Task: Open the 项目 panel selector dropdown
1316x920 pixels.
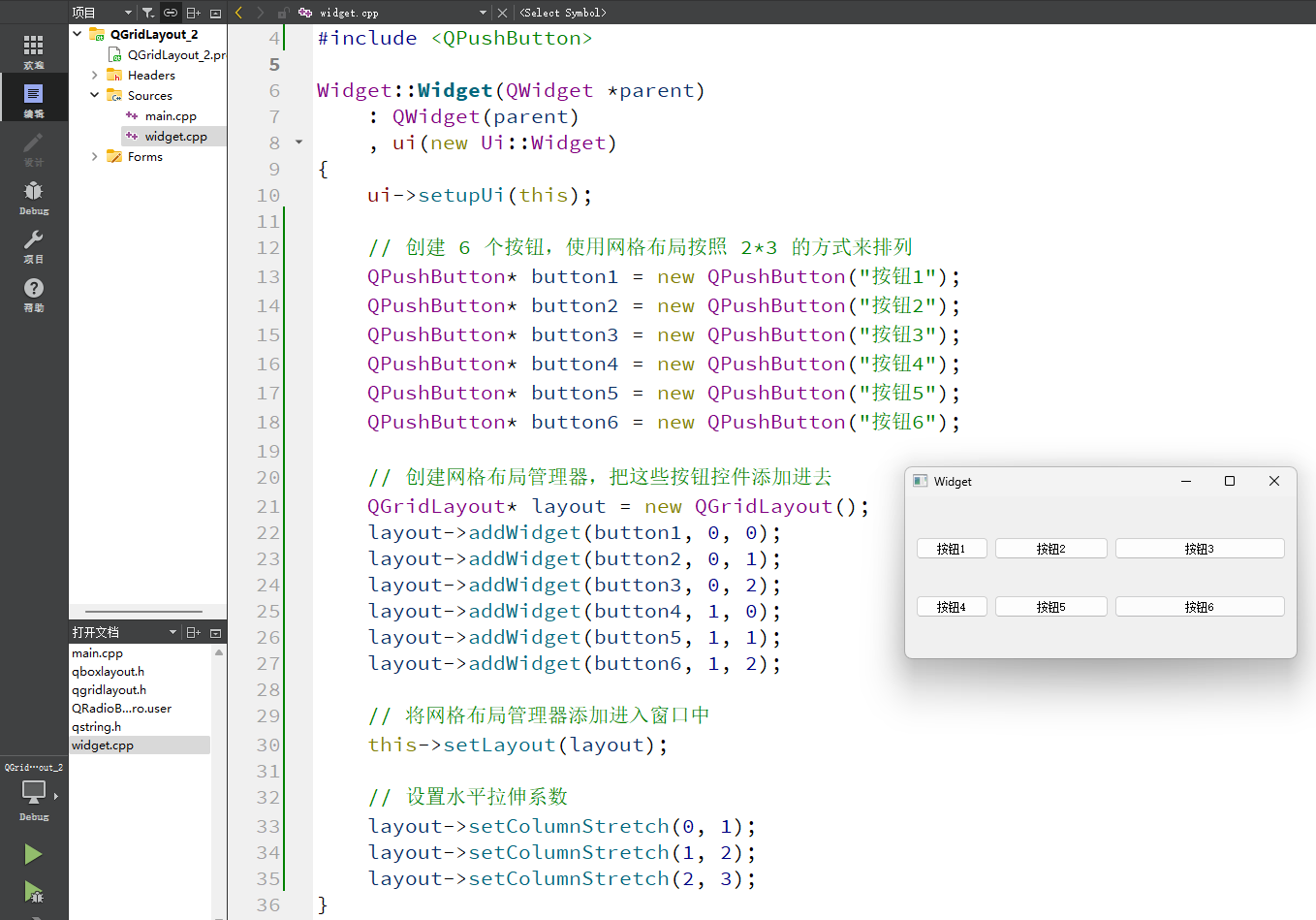Action: [x=126, y=12]
